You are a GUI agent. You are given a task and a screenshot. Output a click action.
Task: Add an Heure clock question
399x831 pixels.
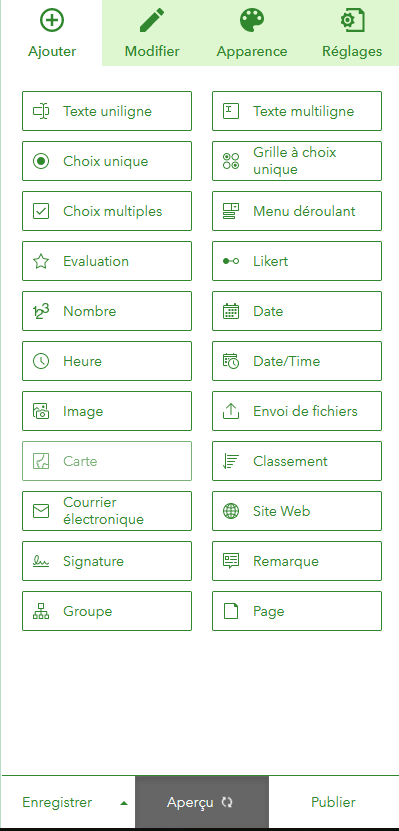pos(107,361)
